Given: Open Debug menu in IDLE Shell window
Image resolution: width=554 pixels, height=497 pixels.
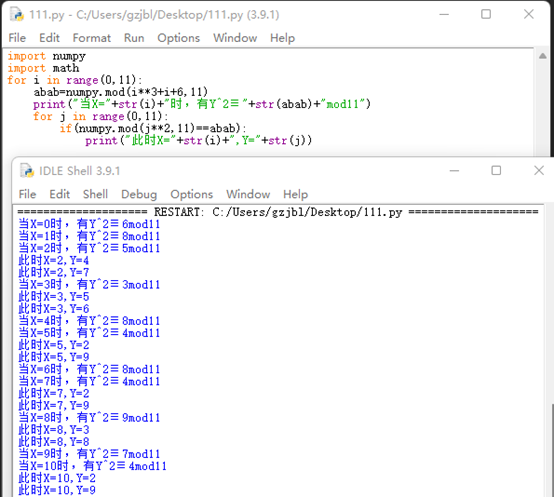Looking at the screenshot, I should 139,194.
